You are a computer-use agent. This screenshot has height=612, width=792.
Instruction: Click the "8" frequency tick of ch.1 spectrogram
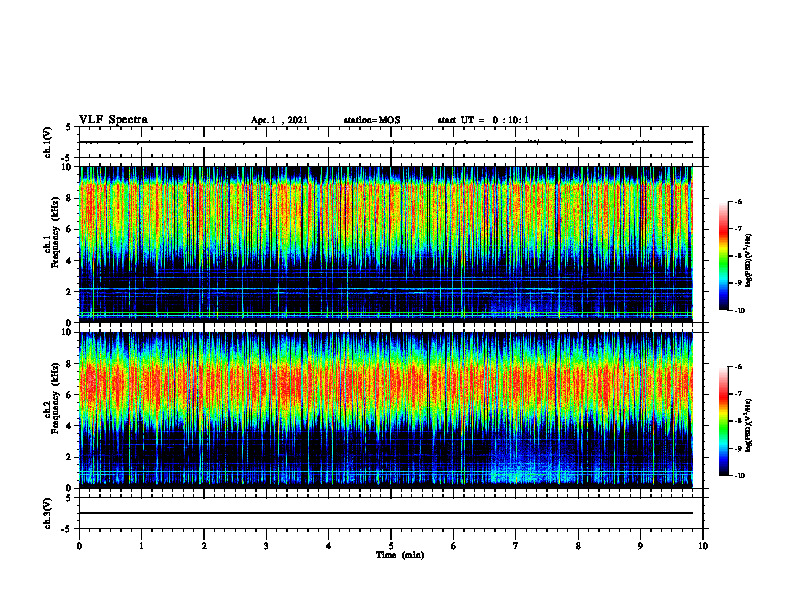coord(70,198)
